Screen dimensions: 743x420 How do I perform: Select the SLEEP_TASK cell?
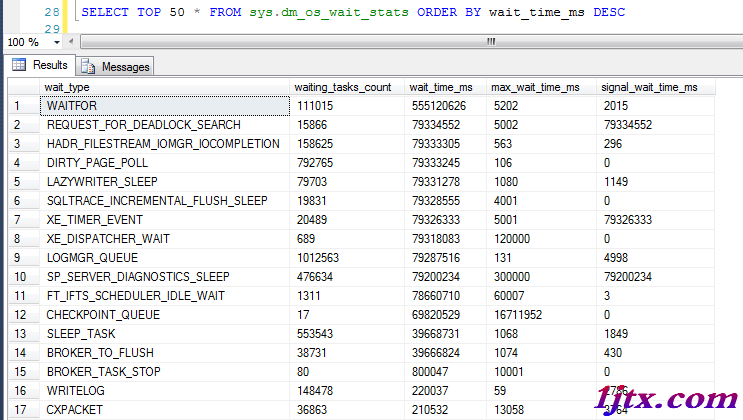pos(164,334)
